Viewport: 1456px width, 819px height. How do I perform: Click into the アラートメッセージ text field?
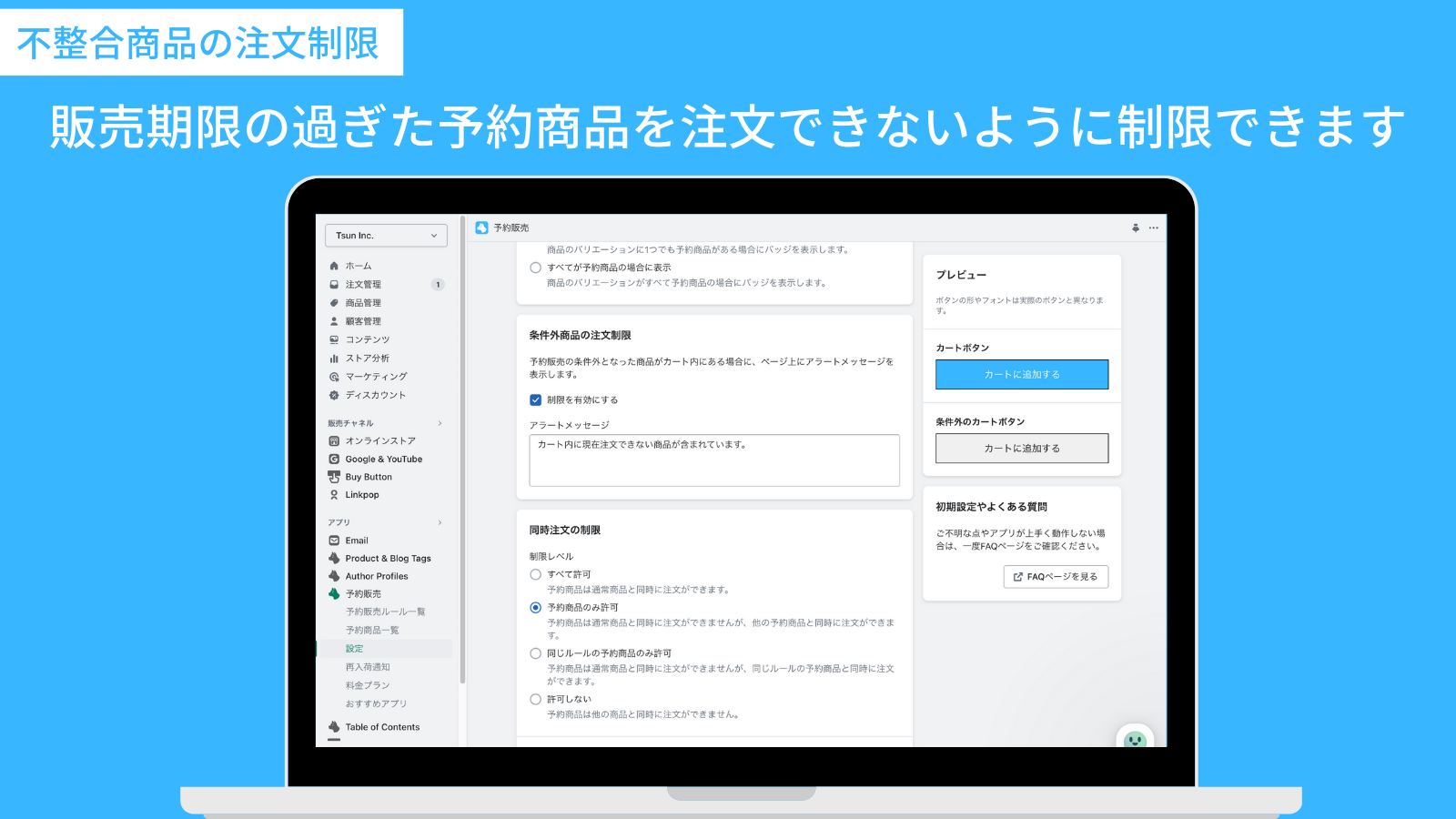coord(714,460)
